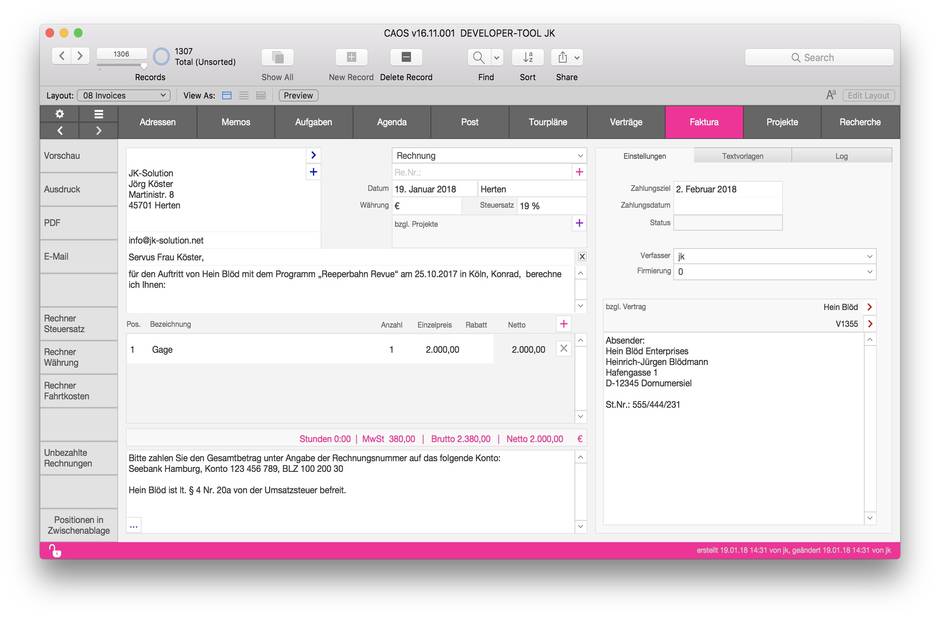Switch to the Tourpläne module tab
The image size is (940, 620).
coord(548,122)
